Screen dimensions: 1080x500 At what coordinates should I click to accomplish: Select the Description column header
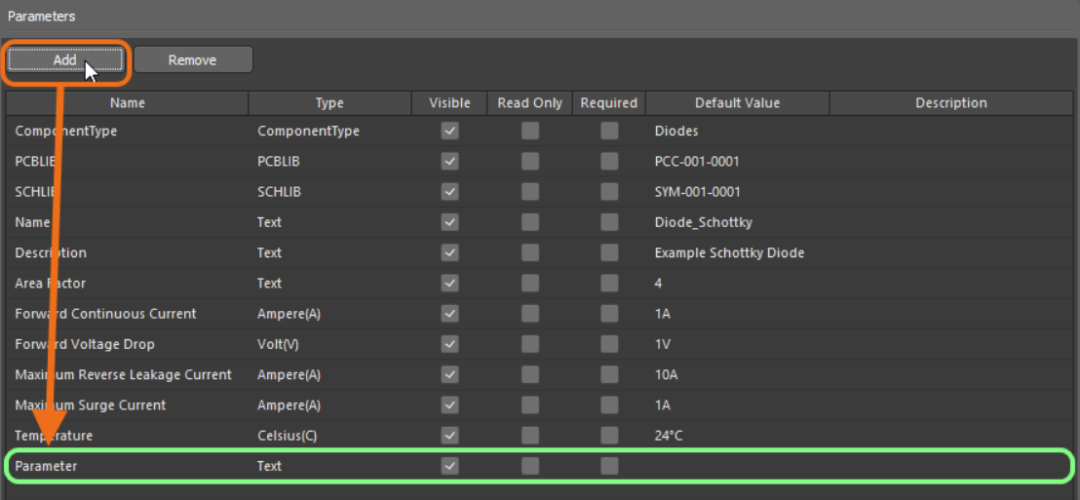point(951,103)
